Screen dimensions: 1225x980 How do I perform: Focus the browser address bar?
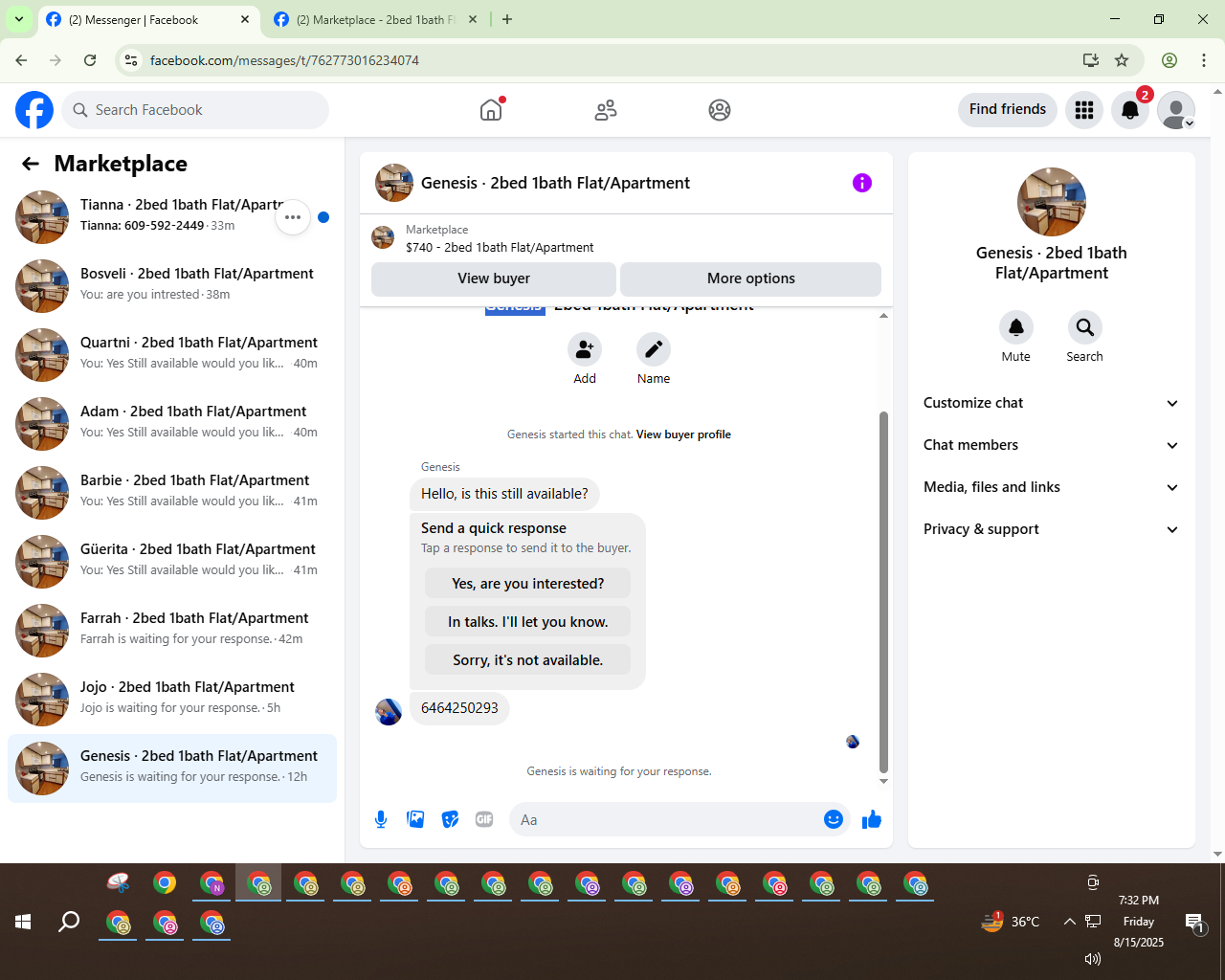coord(612,60)
